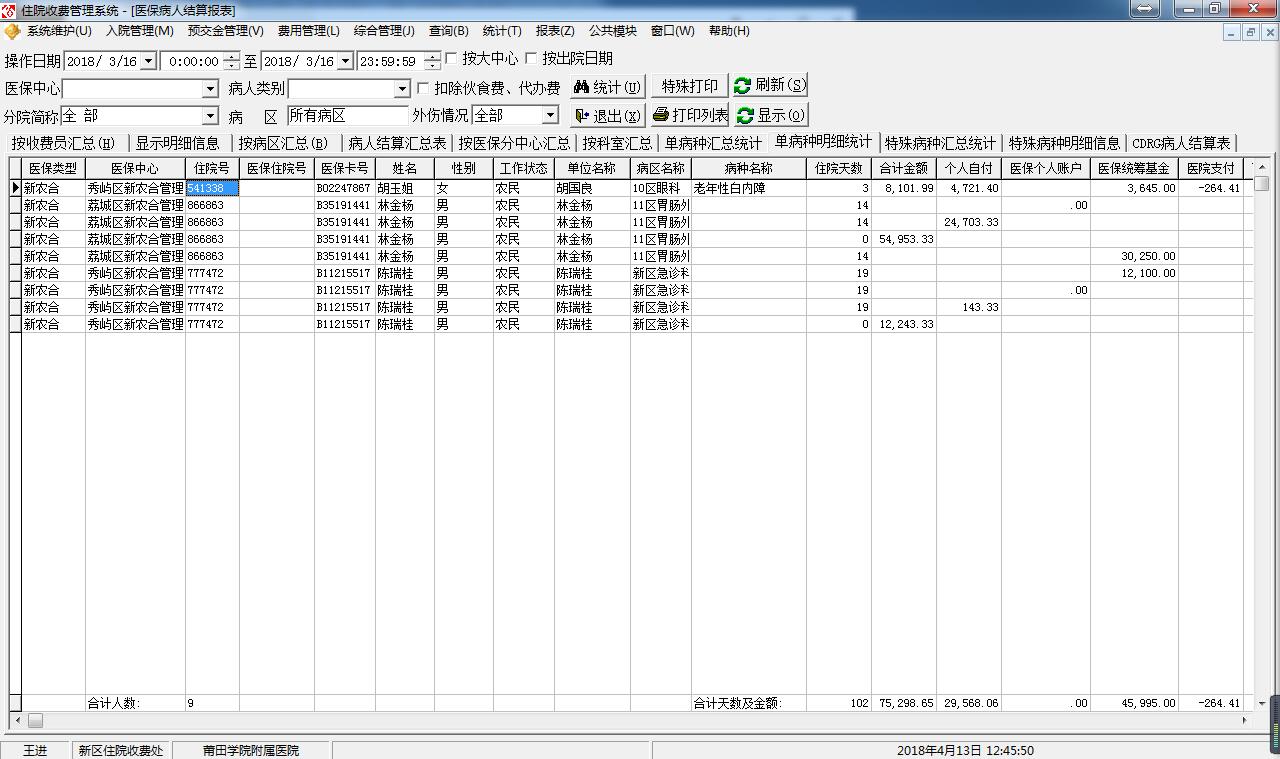The width and height of the screenshot is (1280, 759).
Task: Click the horizontal scrollbar right arrow
Action: (x=1245, y=720)
